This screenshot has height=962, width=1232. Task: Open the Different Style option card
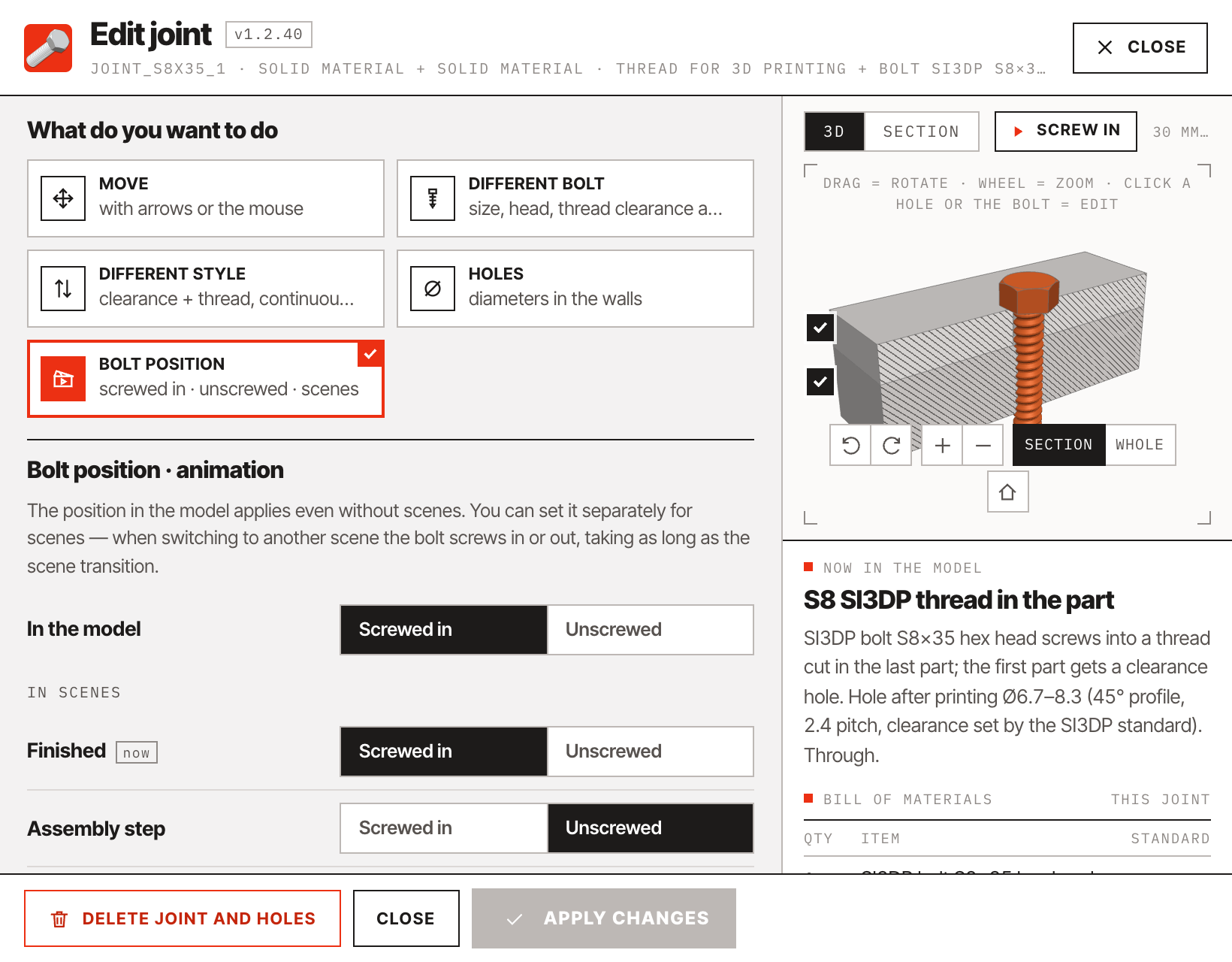(x=206, y=289)
